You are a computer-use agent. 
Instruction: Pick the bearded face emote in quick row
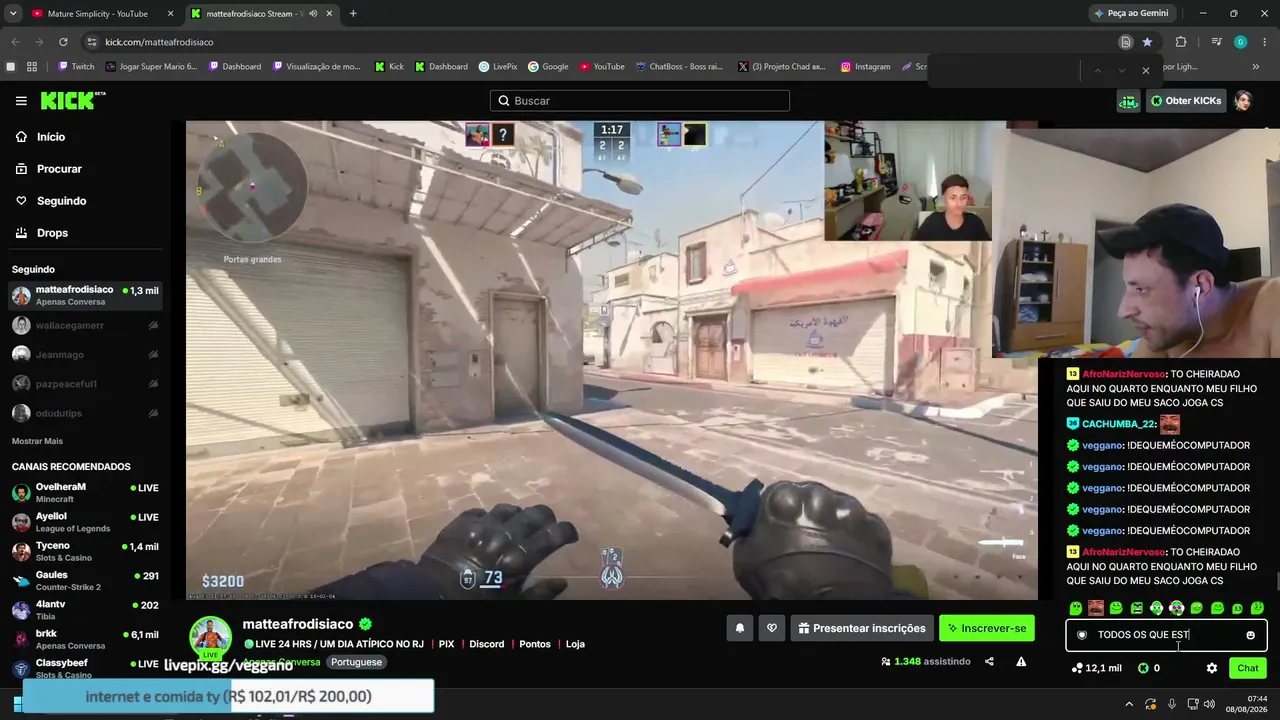coord(1096,608)
